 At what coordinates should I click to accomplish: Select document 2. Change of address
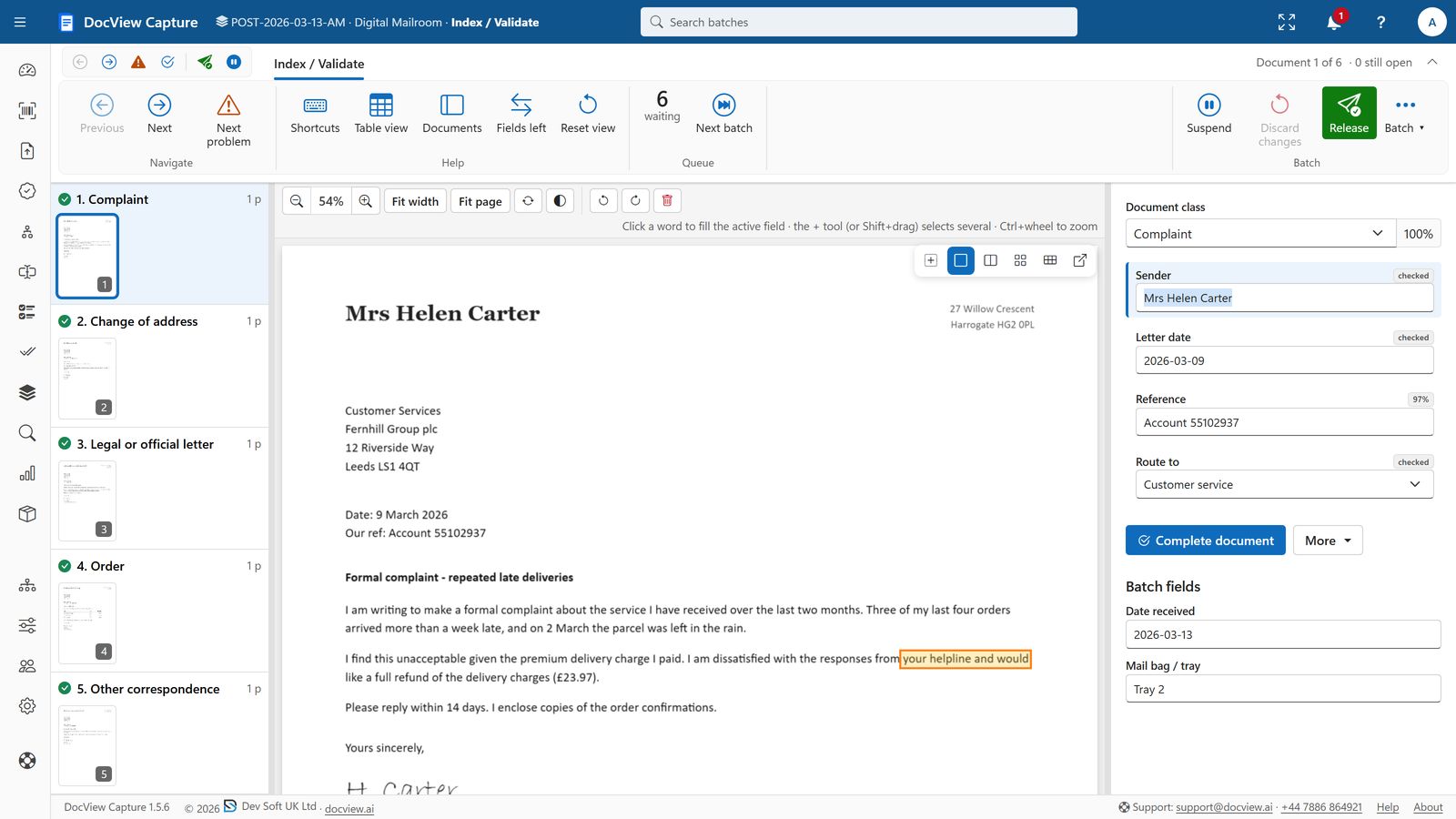point(160,366)
